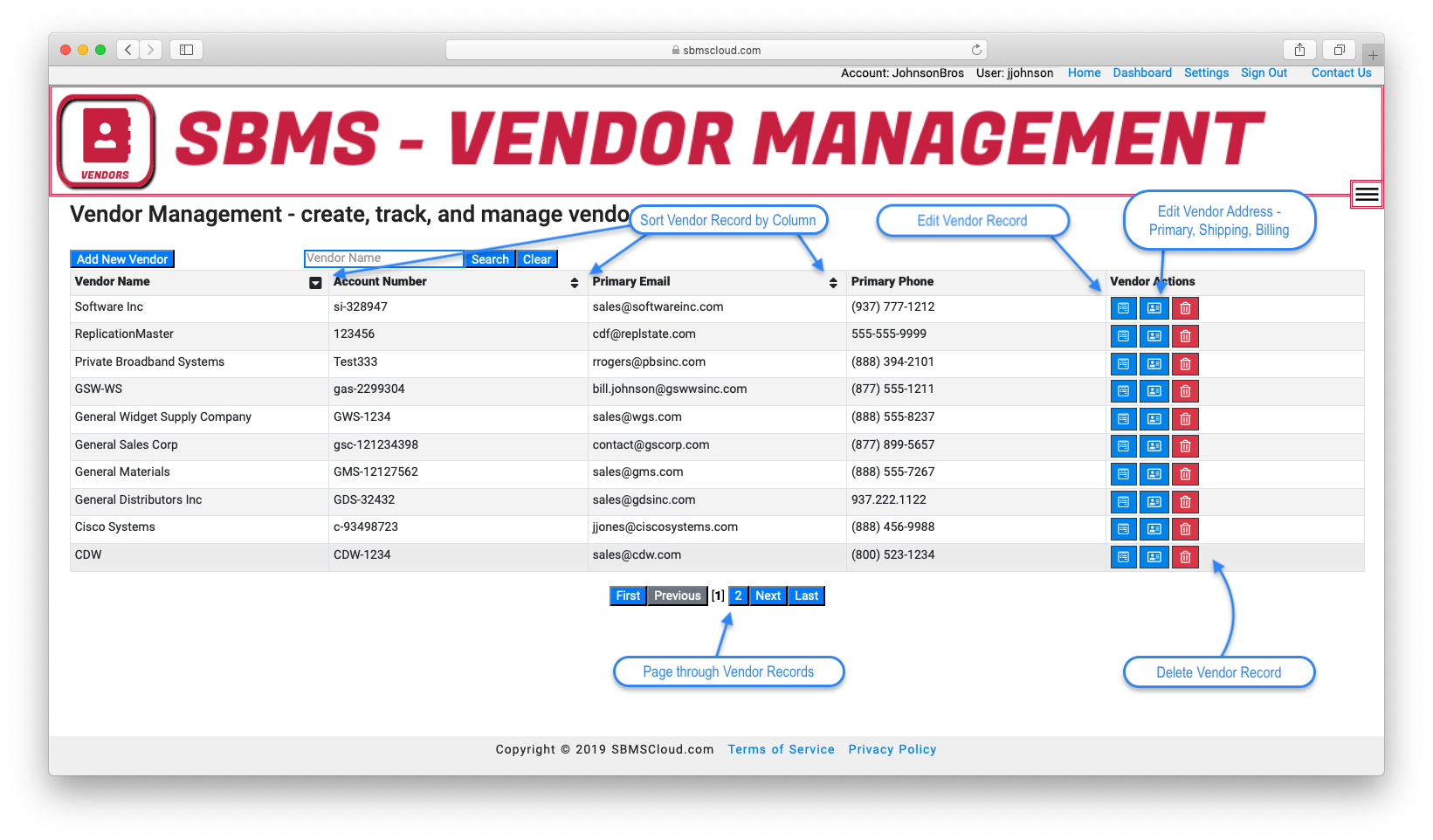This screenshot has width=1433, height=840.
Task: Open Settings from top navigation
Action: tap(1206, 73)
